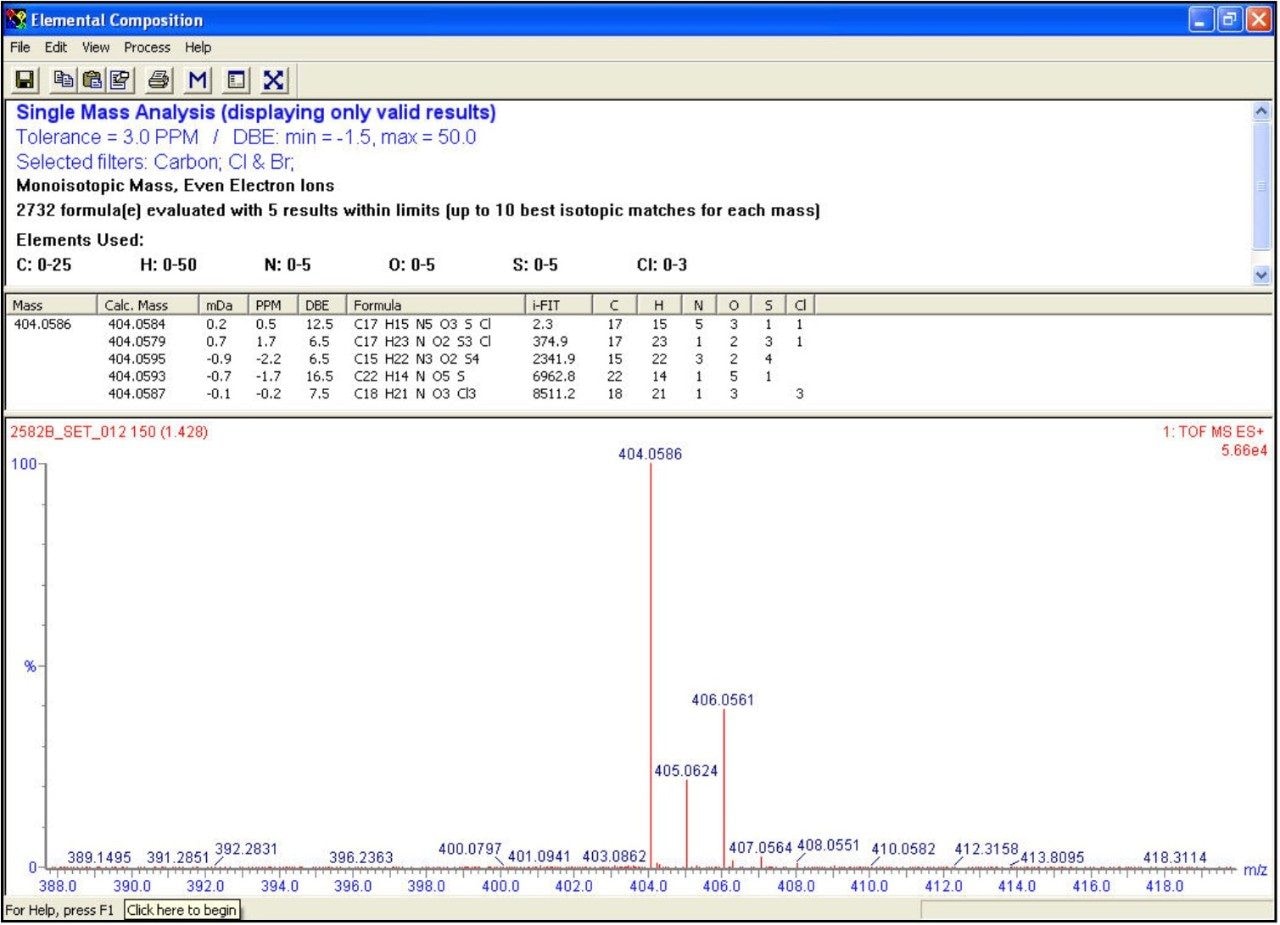Click the Calc. Mass column header
This screenshot has width=1280, height=925.
tap(148, 305)
